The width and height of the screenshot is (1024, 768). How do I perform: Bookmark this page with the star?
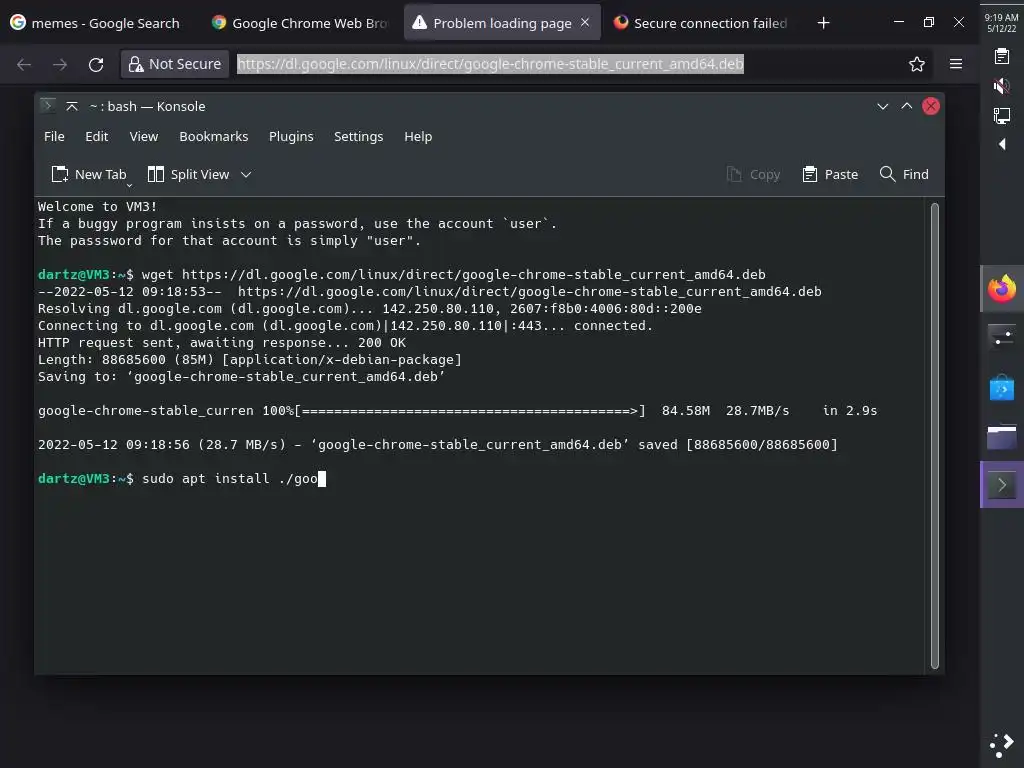point(917,64)
